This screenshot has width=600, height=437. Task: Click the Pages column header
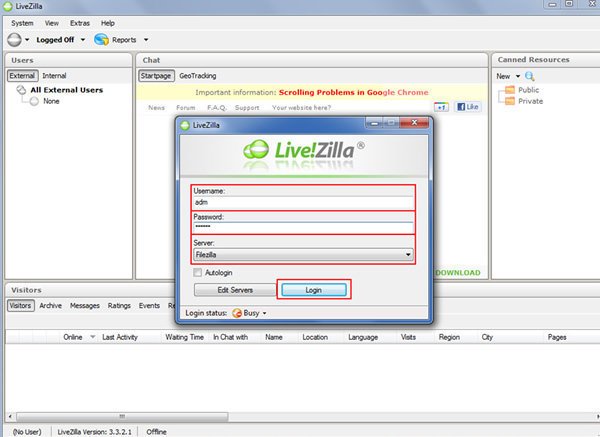pyautogui.click(x=557, y=337)
